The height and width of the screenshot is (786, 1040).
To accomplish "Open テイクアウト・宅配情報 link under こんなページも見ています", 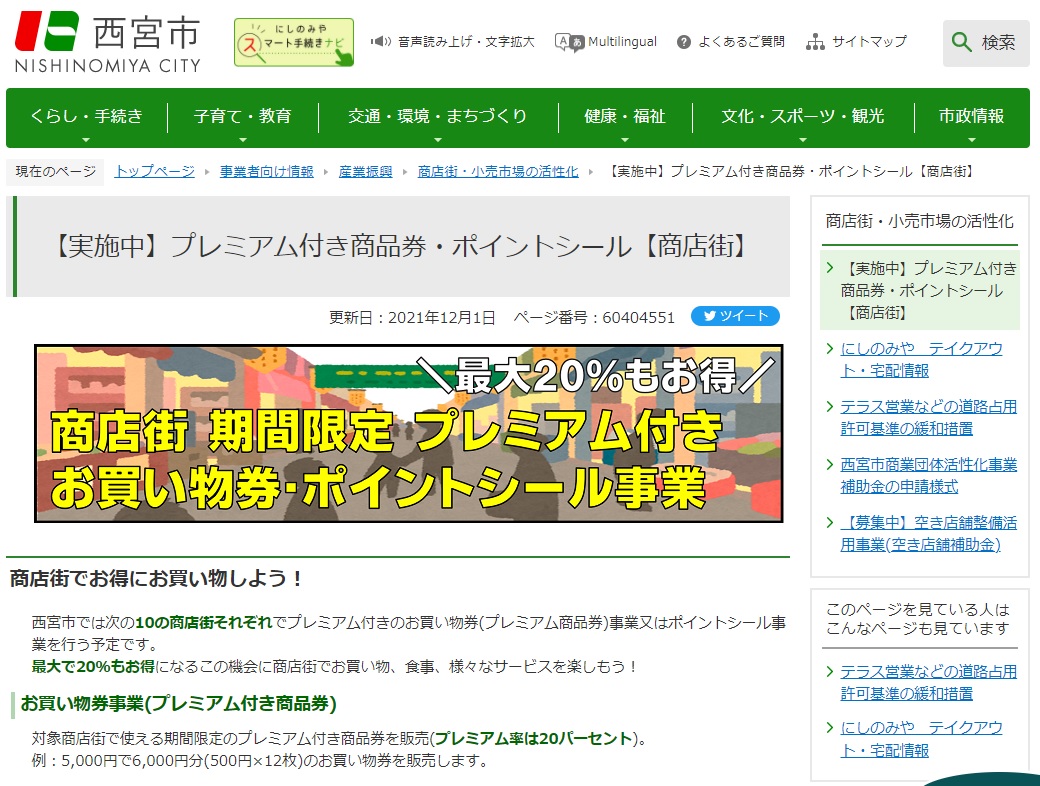I will coord(921,739).
